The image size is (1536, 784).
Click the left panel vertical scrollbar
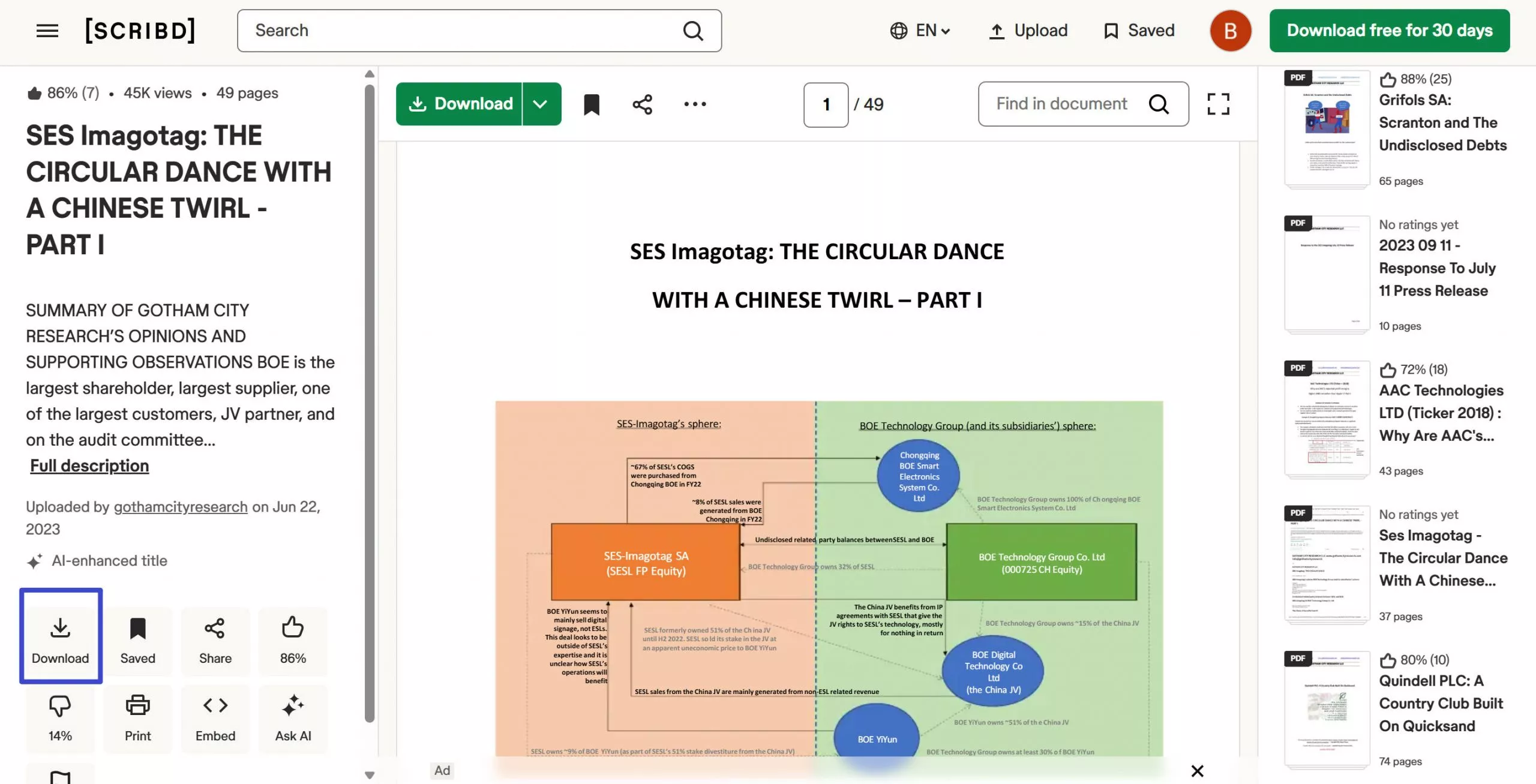370,402
